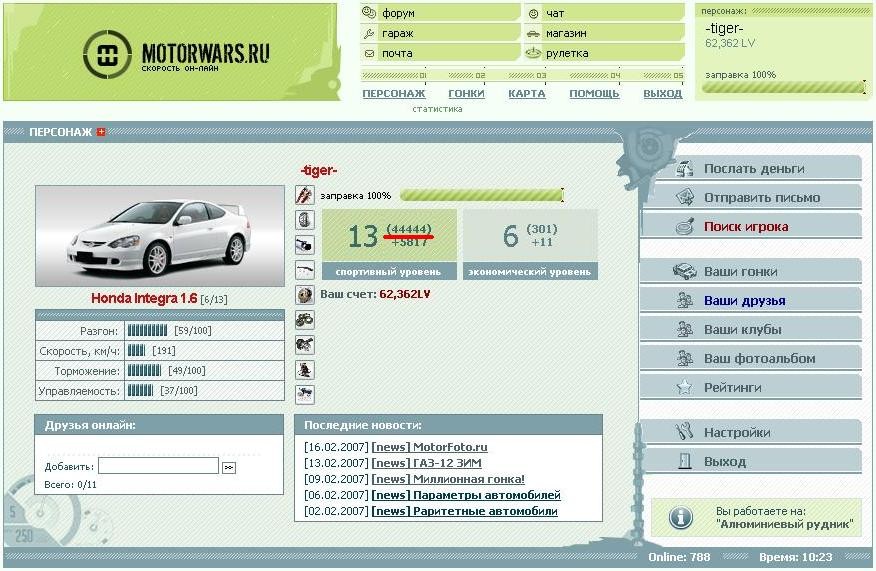Viewport: 876px width, 571px height.
Task: Click the Выход door icon
Action: [x=685, y=461]
